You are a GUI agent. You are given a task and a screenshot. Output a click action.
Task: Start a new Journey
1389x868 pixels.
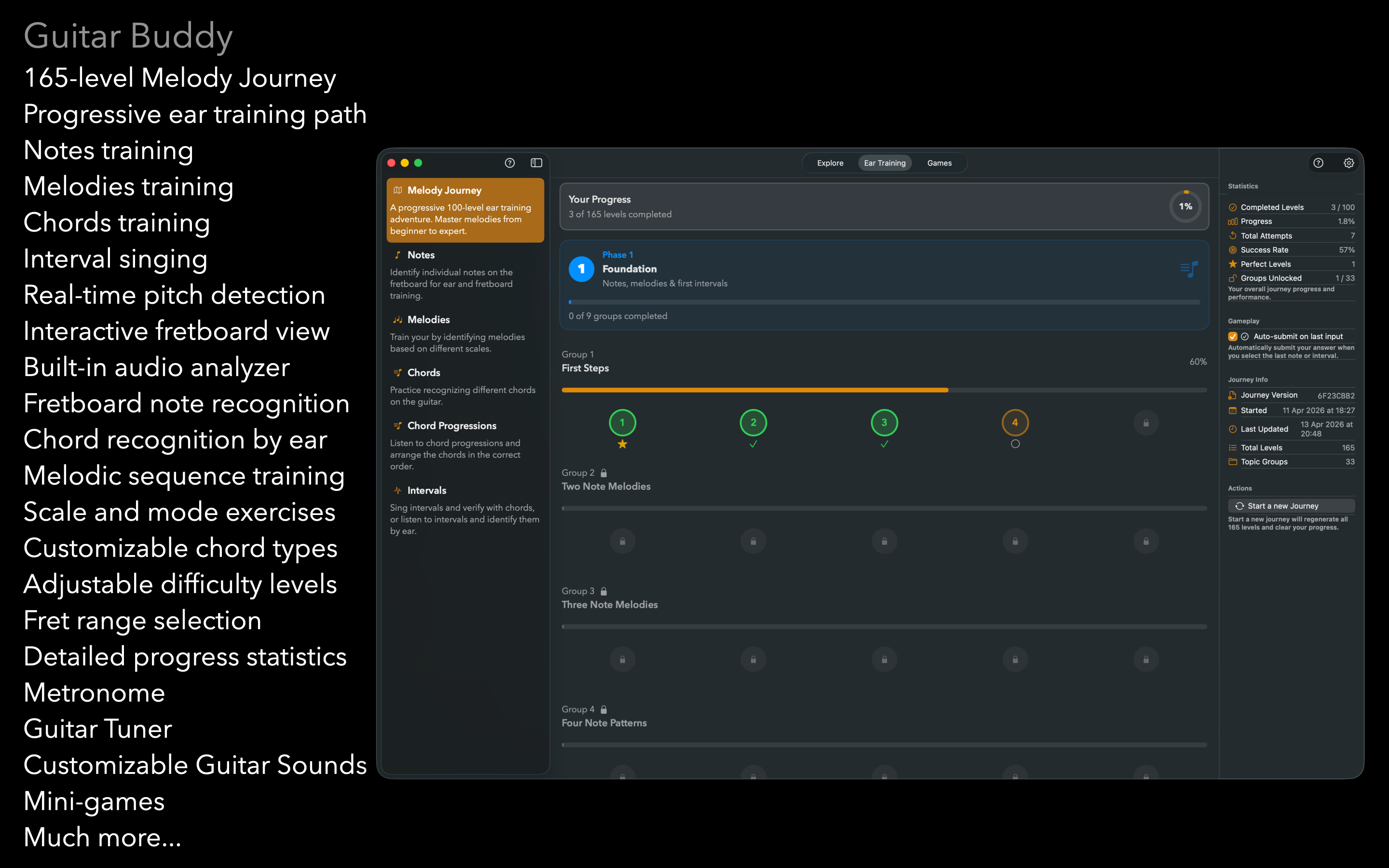1291,506
